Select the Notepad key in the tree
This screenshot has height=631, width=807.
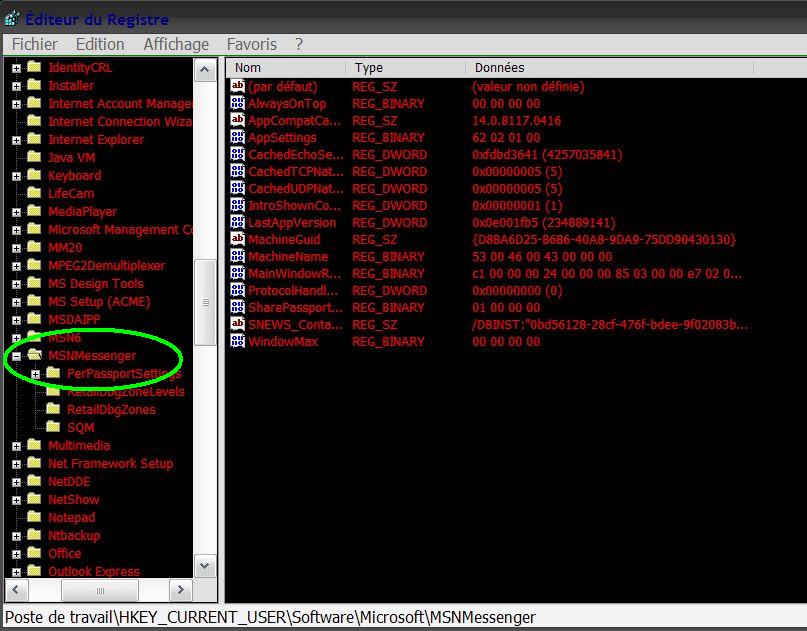click(71, 518)
